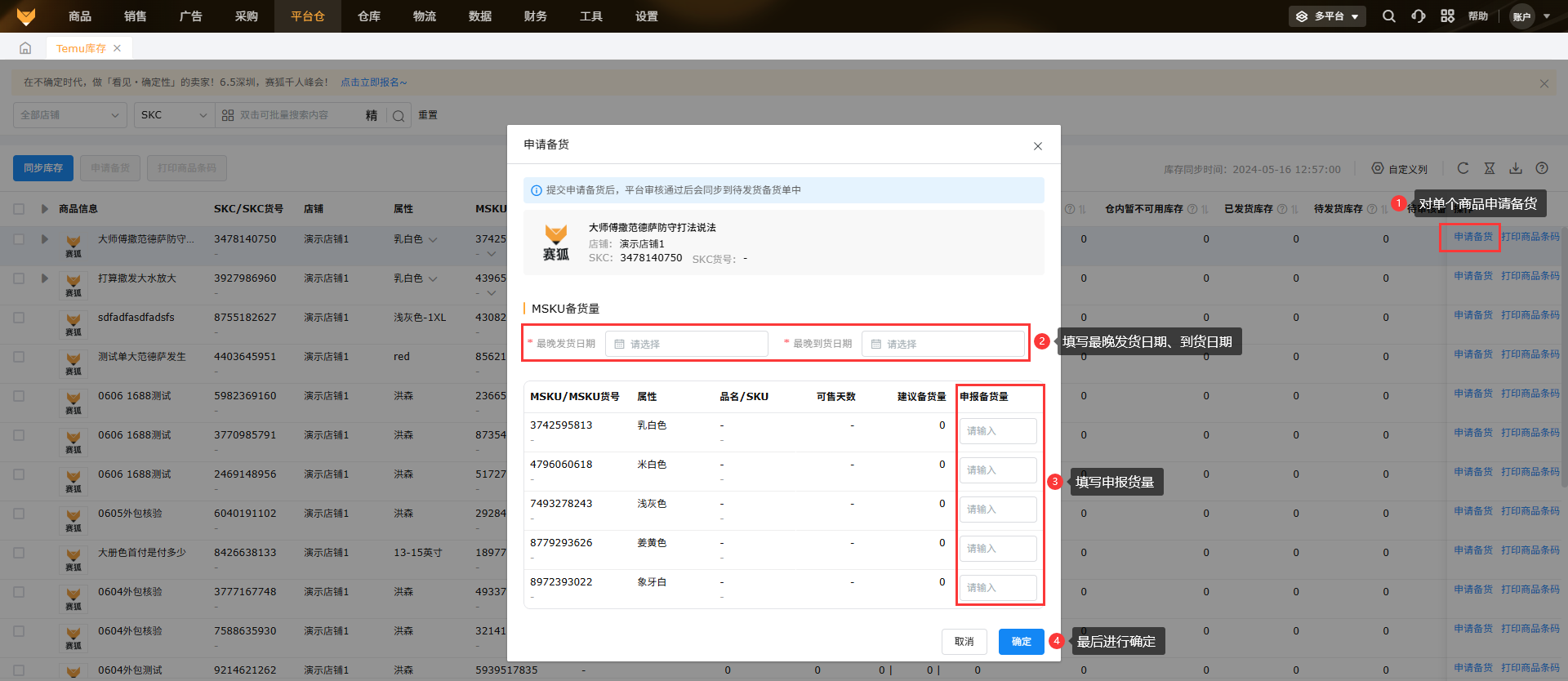Run search with the filter magnifier icon
The height and width of the screenshot is (681, 1568).
point(399,116)
